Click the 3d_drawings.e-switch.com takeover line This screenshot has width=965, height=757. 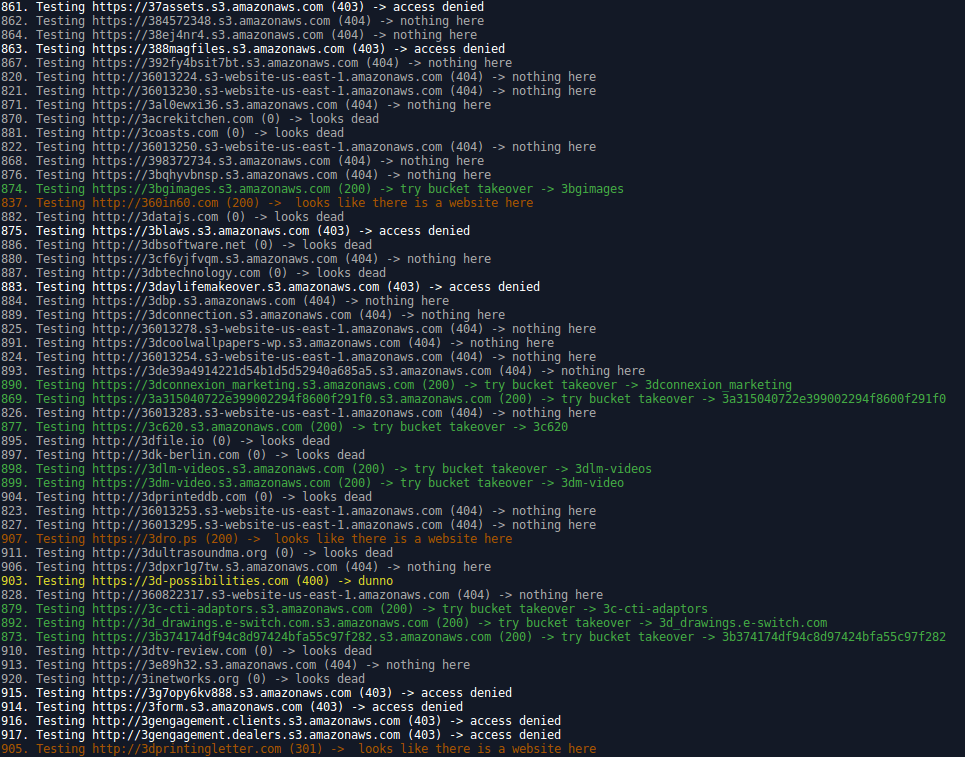[x=414, y=623]
